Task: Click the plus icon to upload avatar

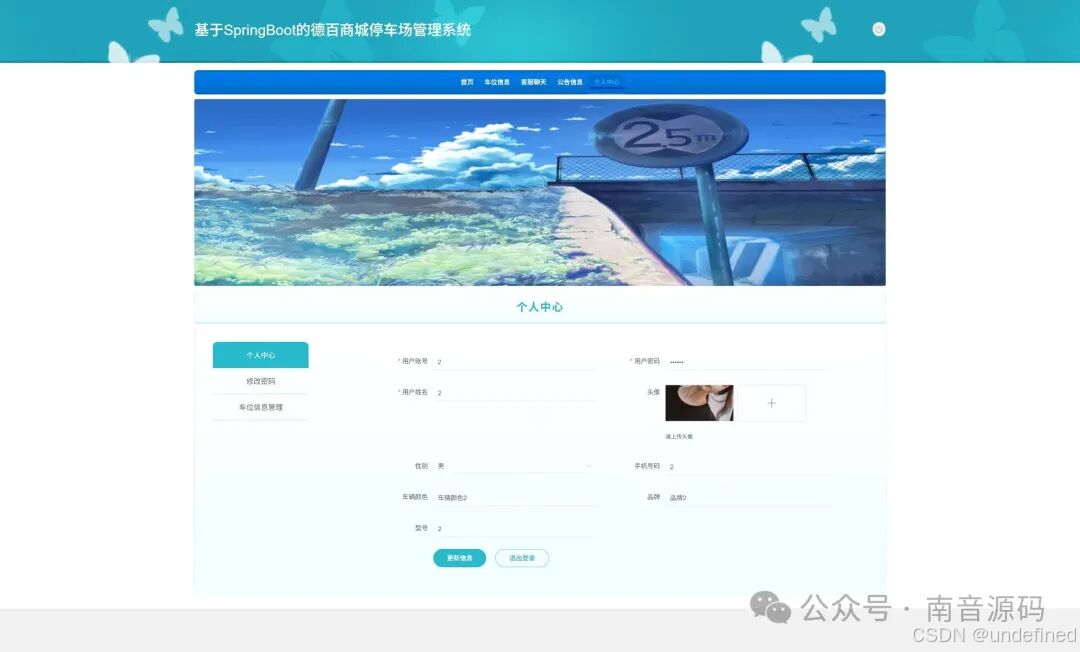Action: pyautogui.click(x=771, y=403)
